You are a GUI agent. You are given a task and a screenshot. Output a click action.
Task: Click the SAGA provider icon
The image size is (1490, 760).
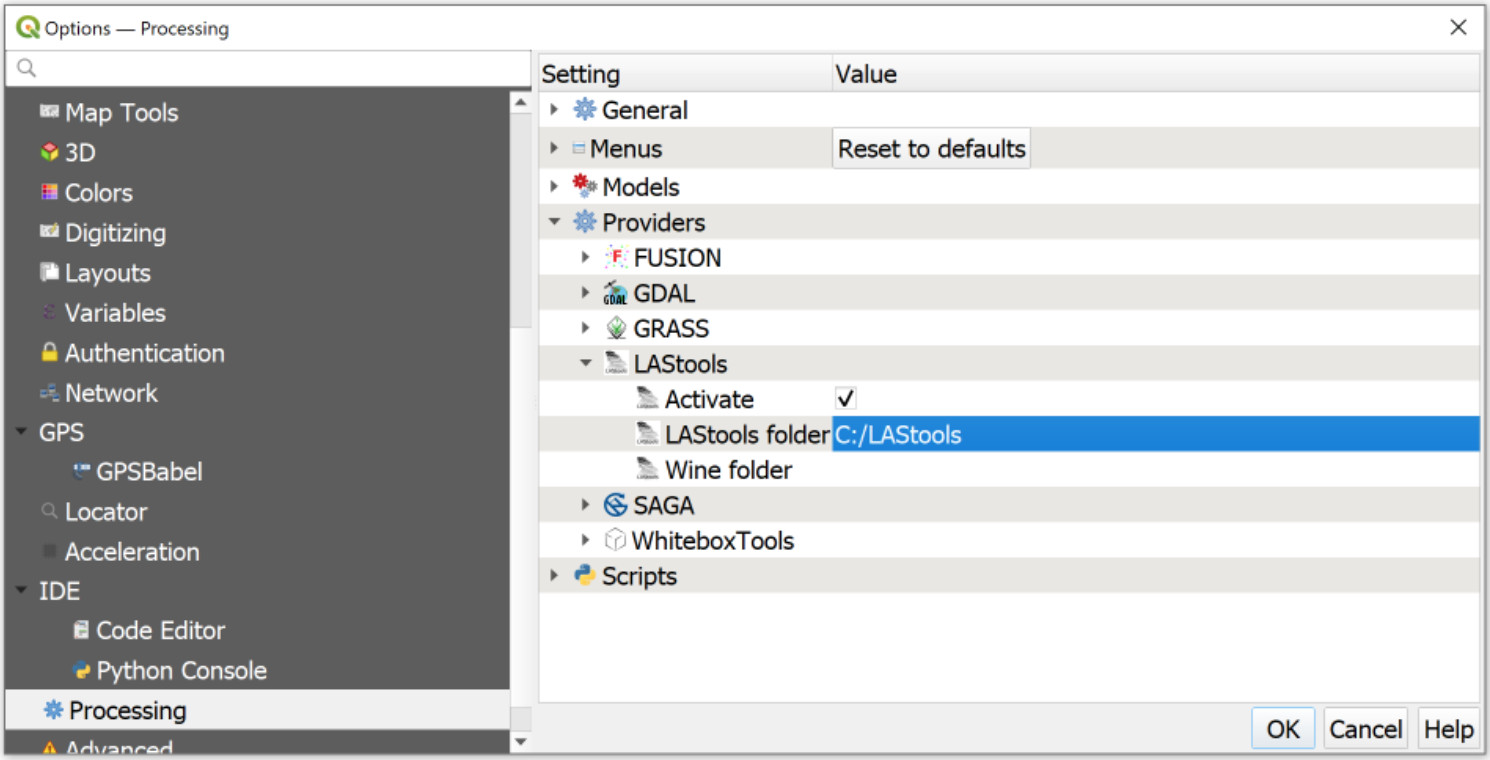pos(616,505)
